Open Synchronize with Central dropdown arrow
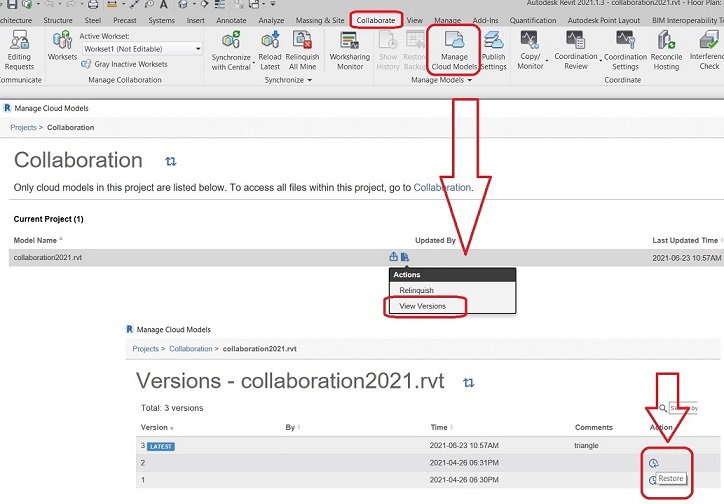Image resolution: width=724 pixels, height=504 pixels. pyautogui.click(x=253, y=62)
